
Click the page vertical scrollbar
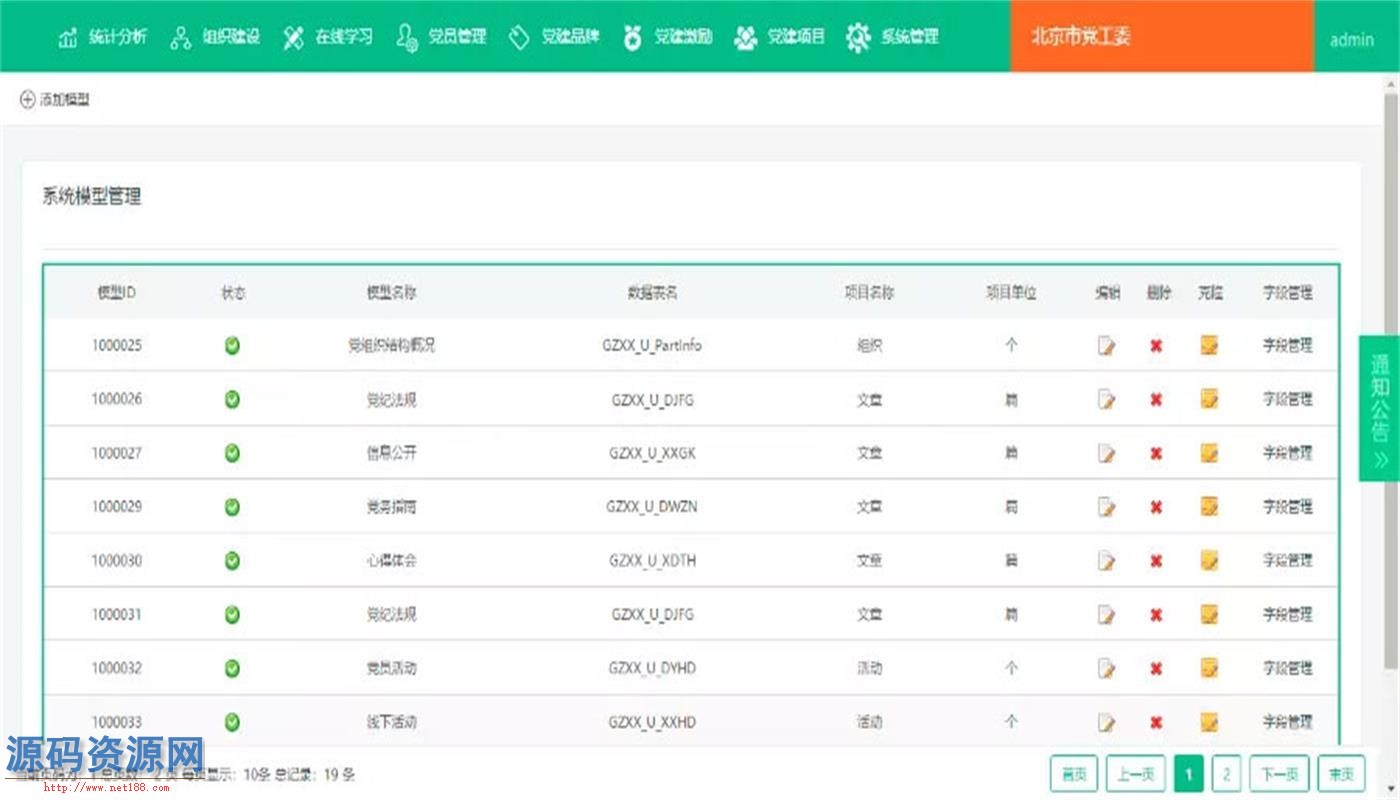1391,380
